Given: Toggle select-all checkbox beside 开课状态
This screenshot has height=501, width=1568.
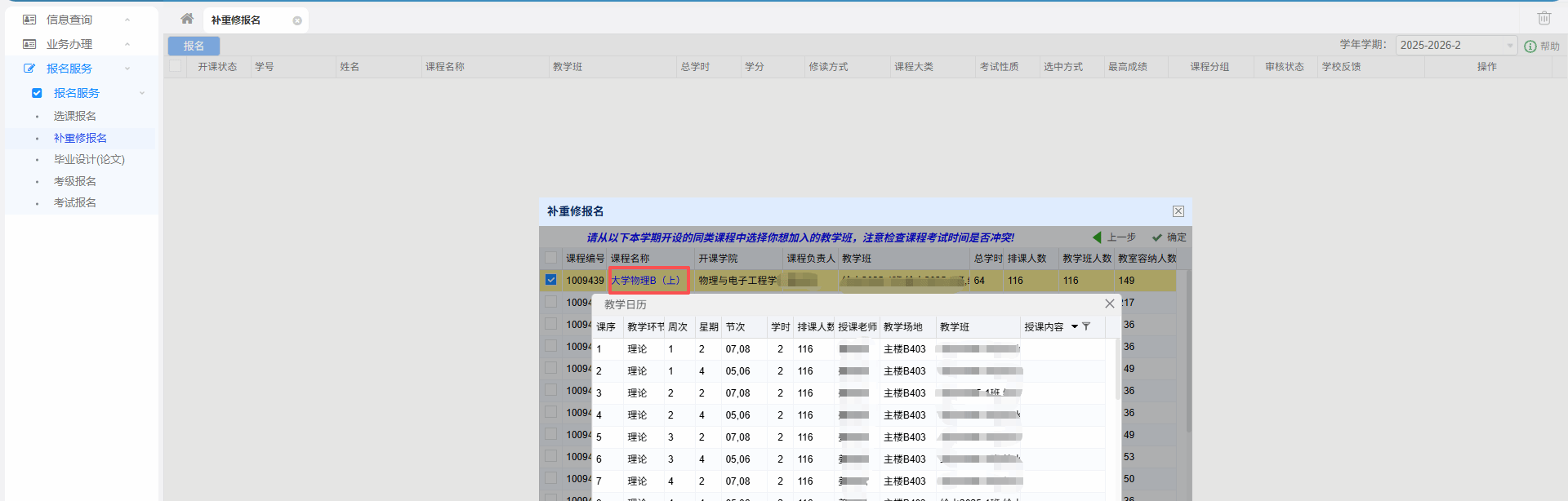Looking at the screenshot, I should (x=176, y=66).
